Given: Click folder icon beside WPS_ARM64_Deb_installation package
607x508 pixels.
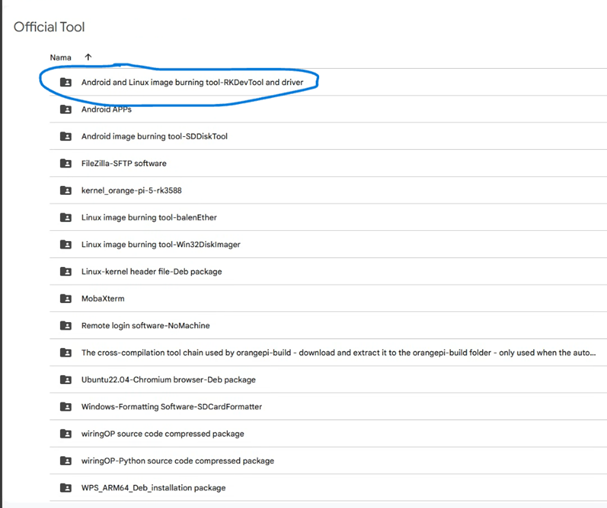Looking at the screenshot, I should [66, 487].
